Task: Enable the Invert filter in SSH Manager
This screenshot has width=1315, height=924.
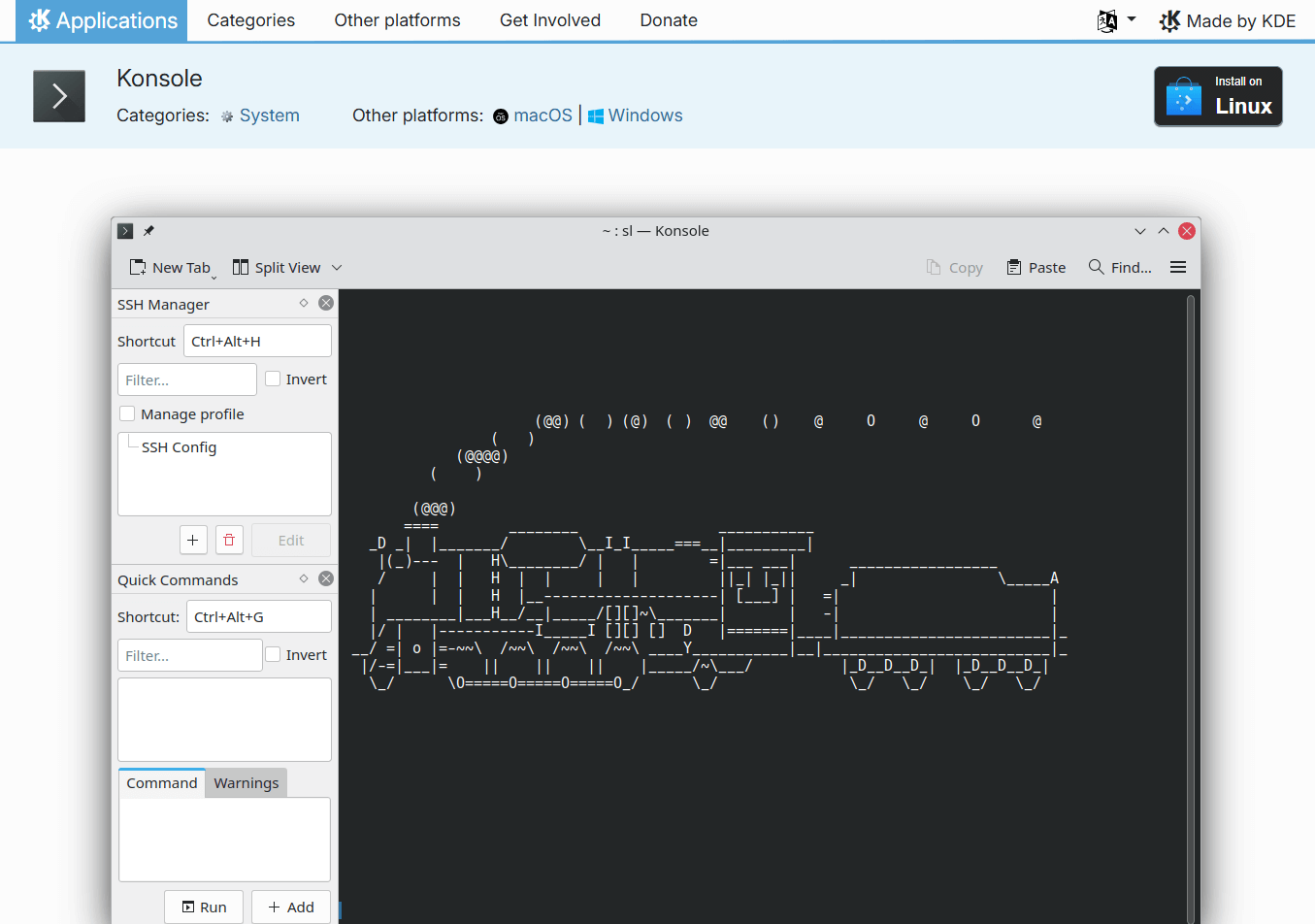Action: [273, 379]
